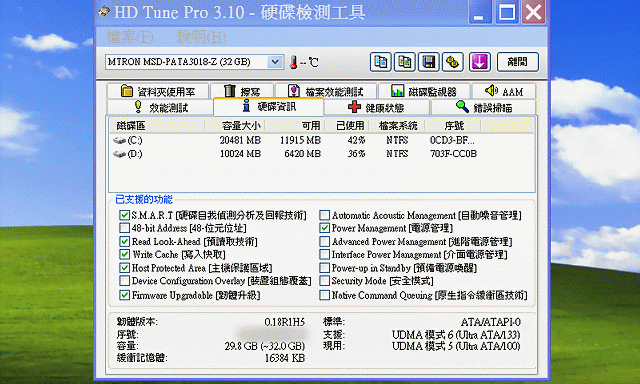This screenshot has height=384, width=640.
Task: Click the 離開 exit button
Action: pyautogui.click(x=518, y=62)
